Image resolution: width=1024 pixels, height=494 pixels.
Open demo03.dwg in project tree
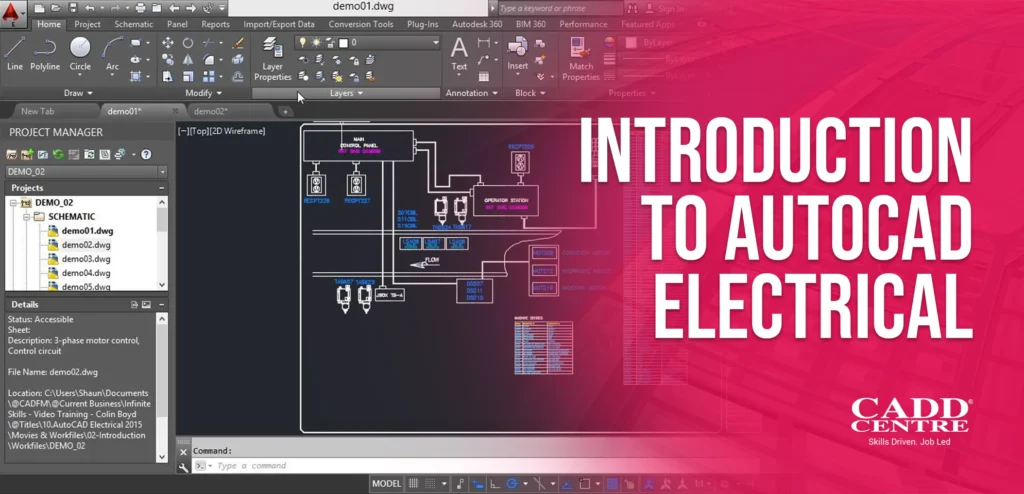pyautogui.click(x=86, y=258)
